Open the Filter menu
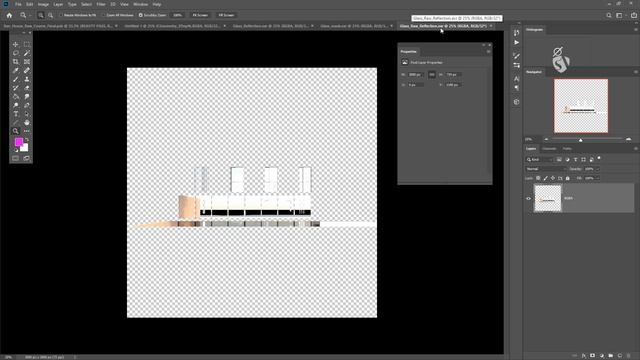This screenshot has height=360, width=640. coord(101,4)
